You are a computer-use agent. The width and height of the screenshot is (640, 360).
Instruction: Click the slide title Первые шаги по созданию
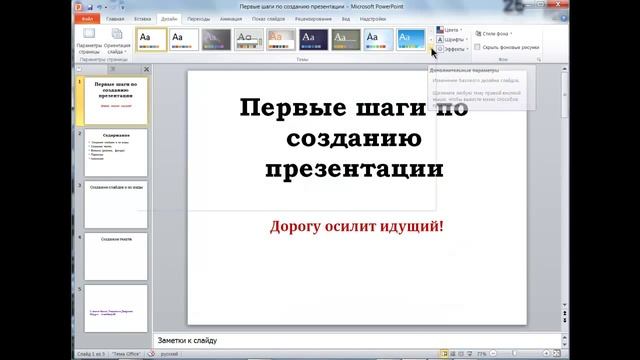click(x=354, y=138)
